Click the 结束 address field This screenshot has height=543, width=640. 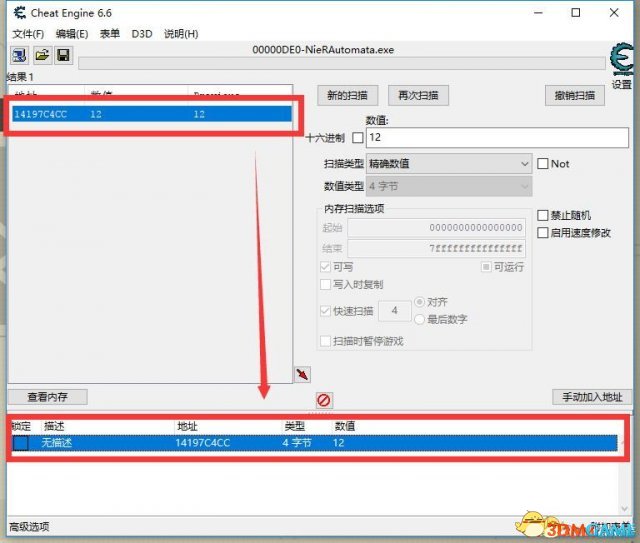click(x=436, y=248)
